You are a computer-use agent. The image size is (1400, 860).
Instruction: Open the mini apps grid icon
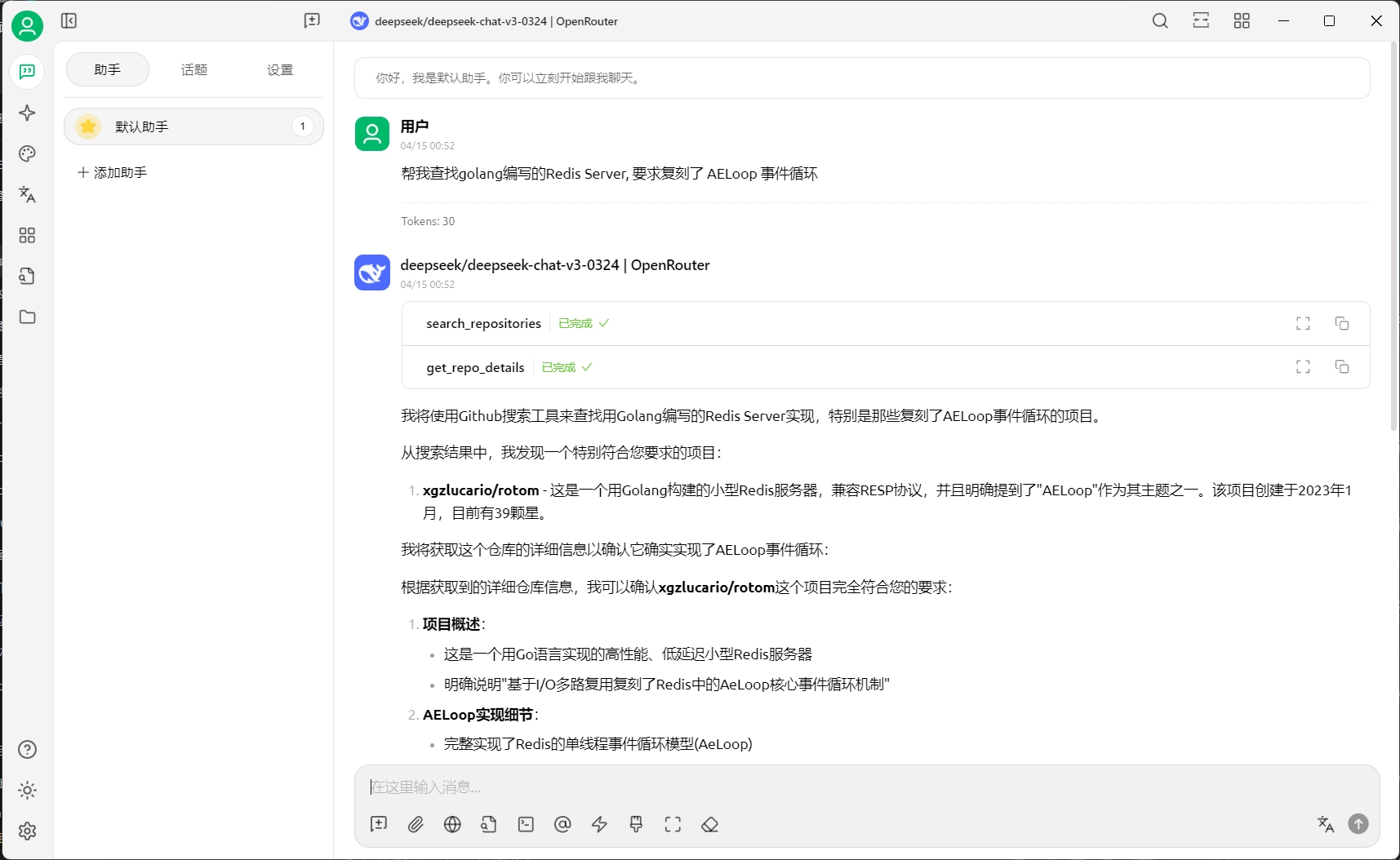pos(27,235)
